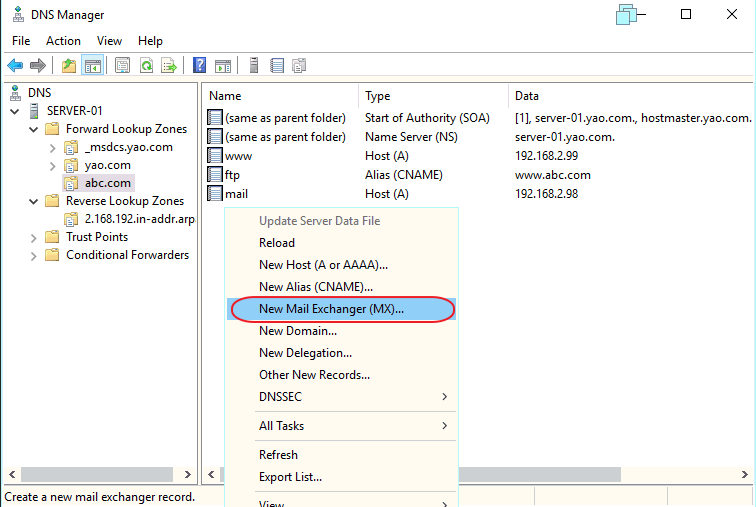Click the Properties toolbar icon
The width and height of the screenshot is (756, 507).
click(122, 66)
